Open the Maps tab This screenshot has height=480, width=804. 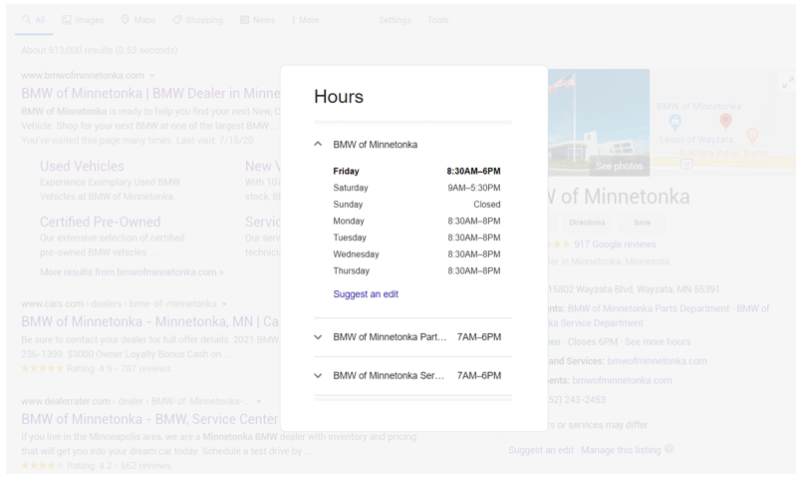[x=138, y=20]
